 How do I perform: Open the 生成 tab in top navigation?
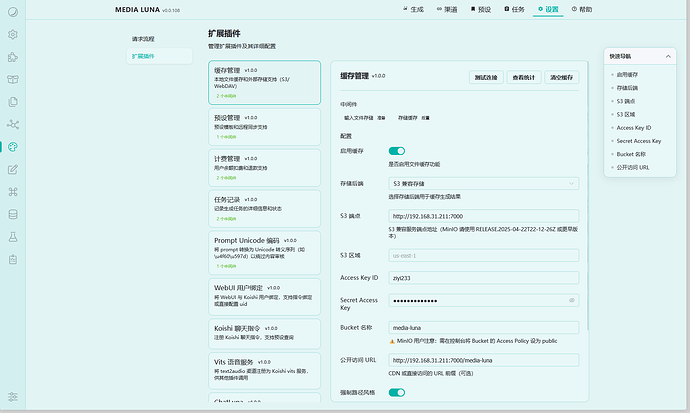click(413, 8)
